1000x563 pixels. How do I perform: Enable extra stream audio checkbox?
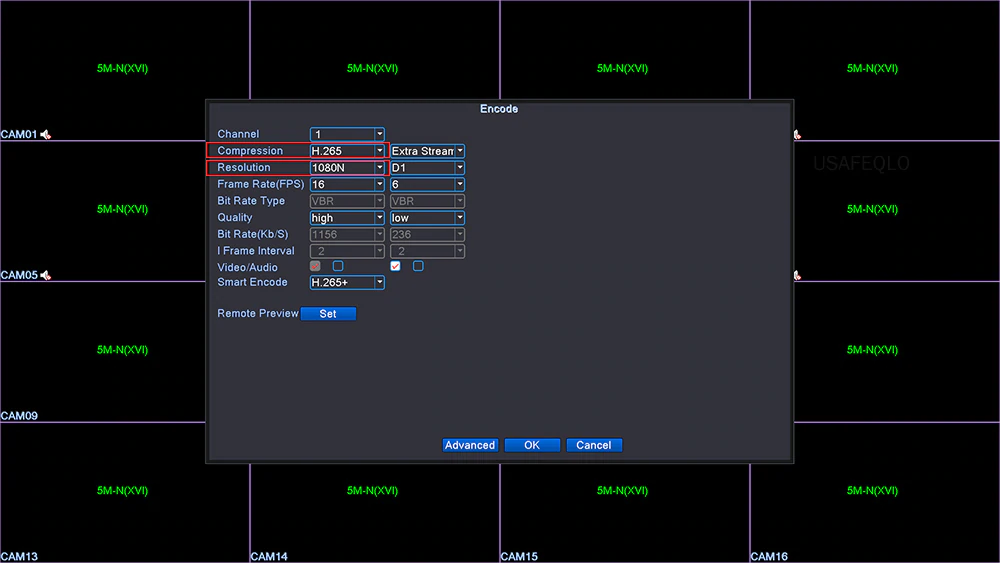pos(418,266)
